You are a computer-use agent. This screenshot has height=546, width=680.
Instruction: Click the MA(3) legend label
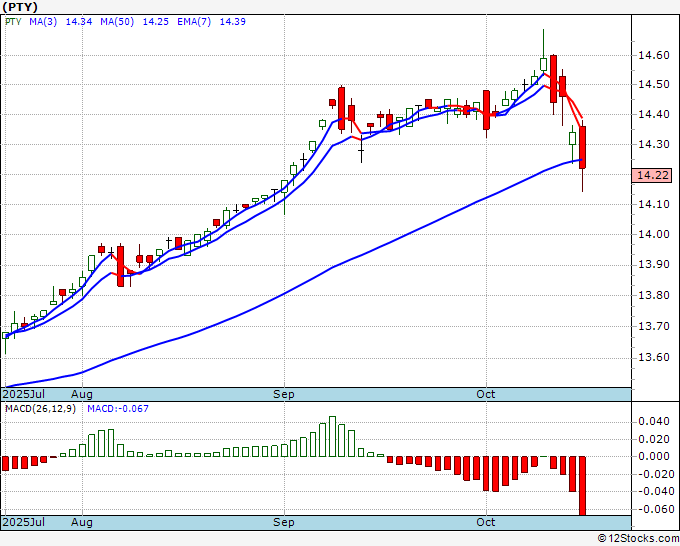pos(43,22)
